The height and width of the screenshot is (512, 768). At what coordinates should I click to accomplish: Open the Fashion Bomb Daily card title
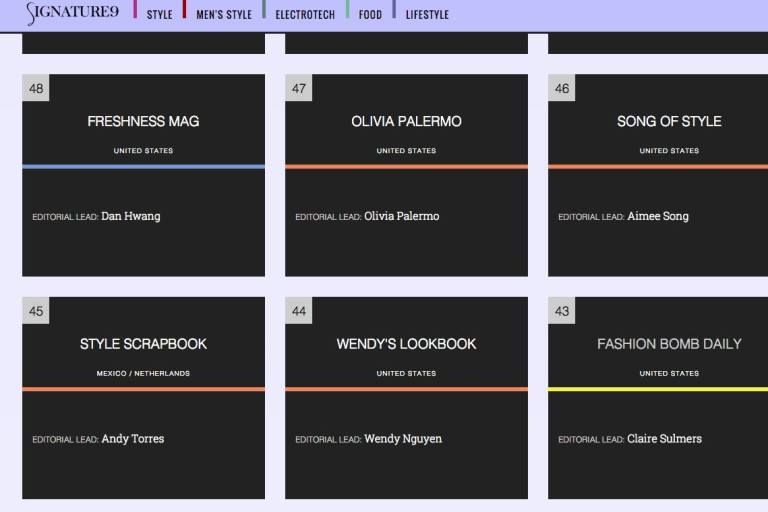click(669, 344)
